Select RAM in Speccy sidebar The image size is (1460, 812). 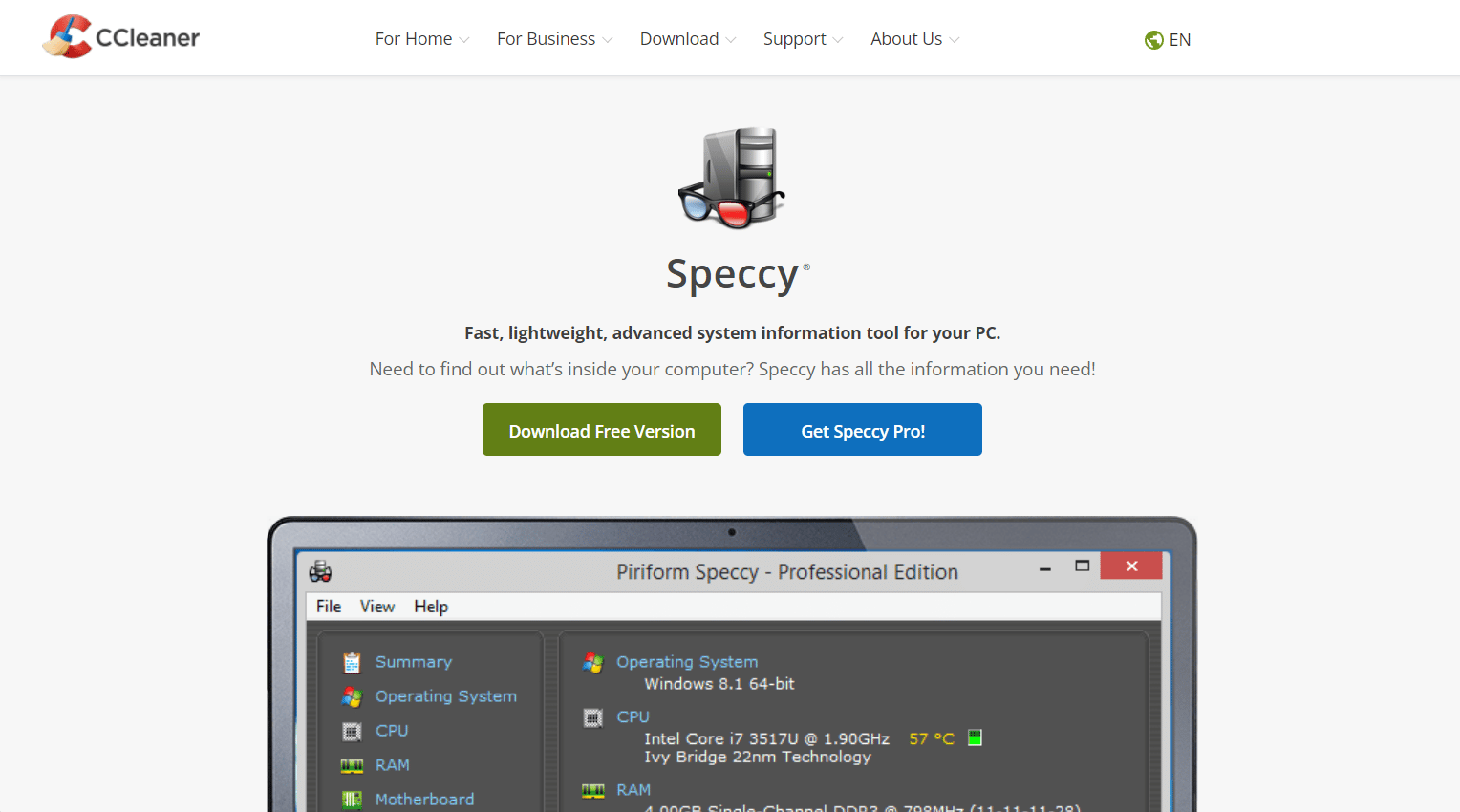click(x=393, y=765)
